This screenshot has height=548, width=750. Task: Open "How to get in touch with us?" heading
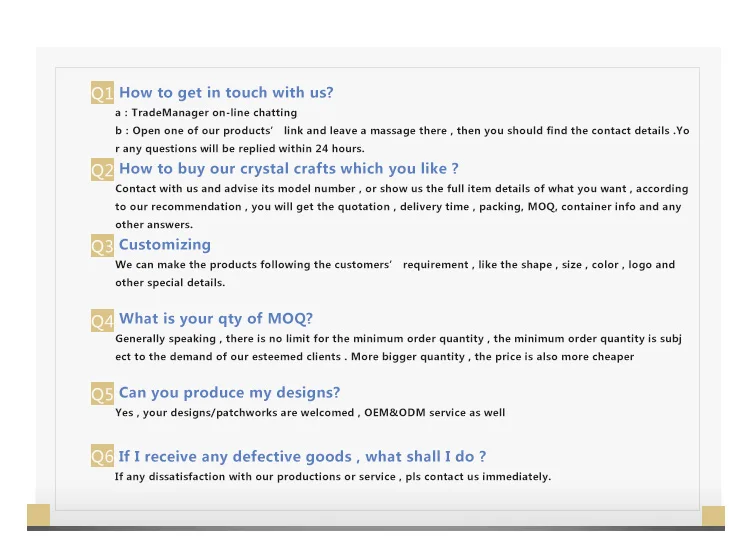(x=226, y=93)
